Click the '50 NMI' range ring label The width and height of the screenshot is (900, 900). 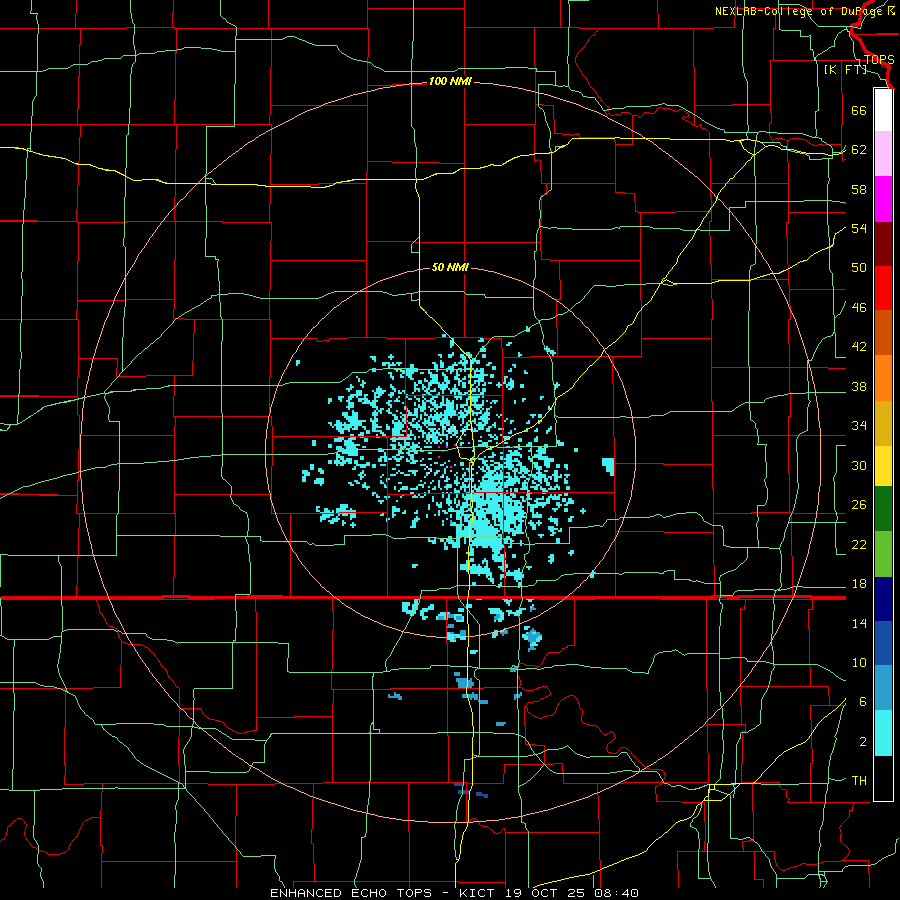pos(450,267)
